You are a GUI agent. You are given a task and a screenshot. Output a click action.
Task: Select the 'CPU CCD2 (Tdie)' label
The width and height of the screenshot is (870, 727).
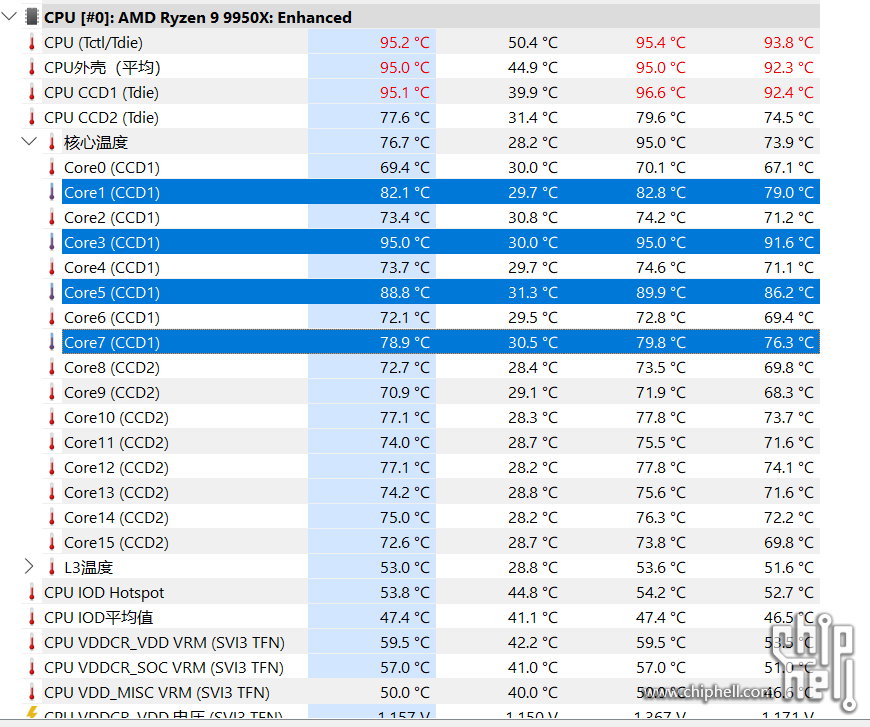pyautogui.click(x=101, y=118)
